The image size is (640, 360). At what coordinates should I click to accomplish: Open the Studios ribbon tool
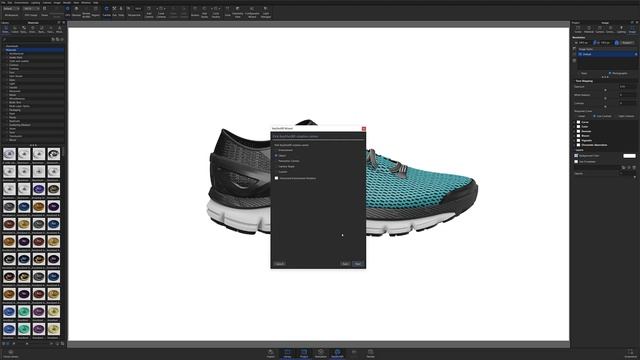(x=195, y=11)
